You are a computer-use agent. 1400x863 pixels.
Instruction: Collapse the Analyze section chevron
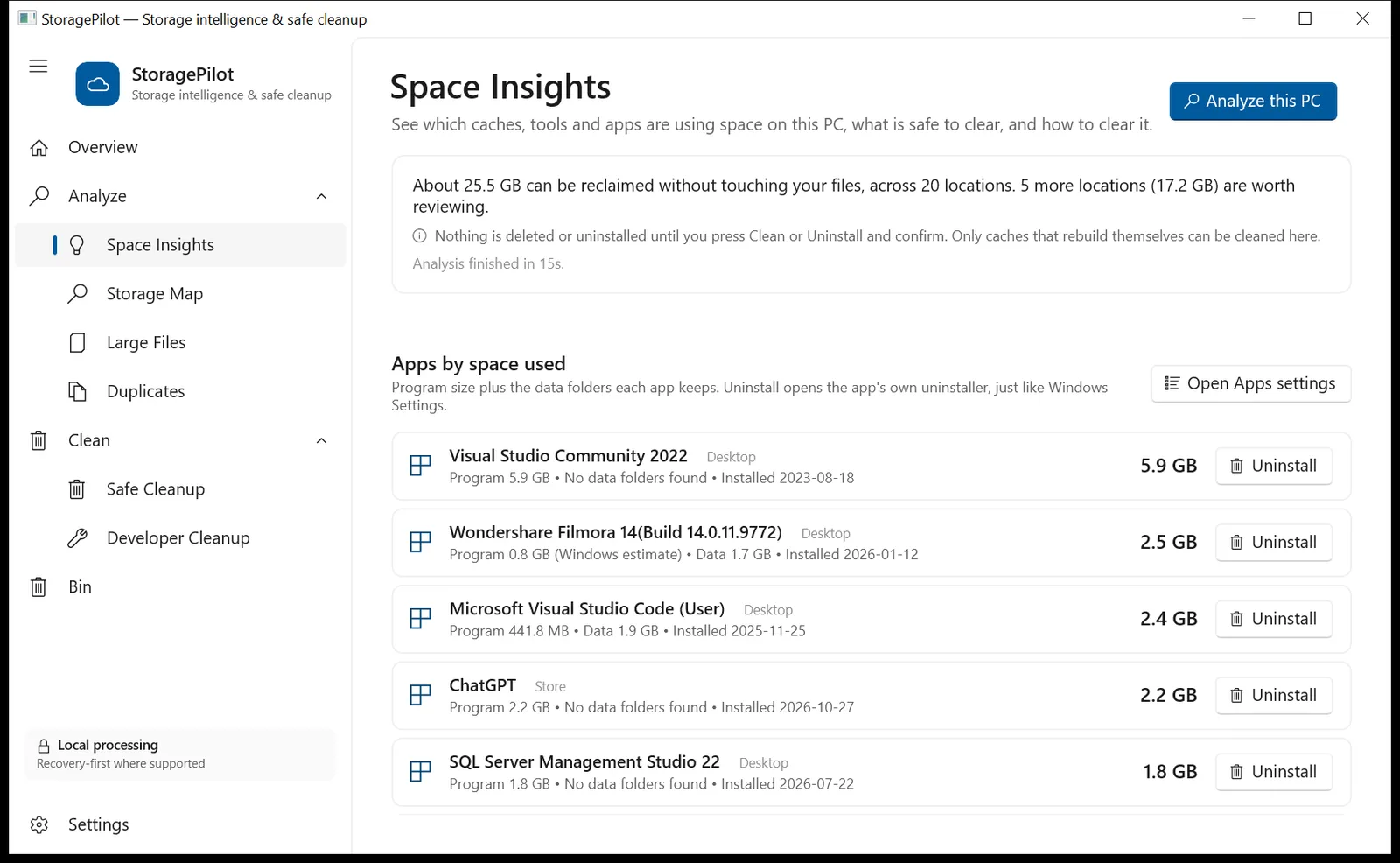click(x=322, y=196)
